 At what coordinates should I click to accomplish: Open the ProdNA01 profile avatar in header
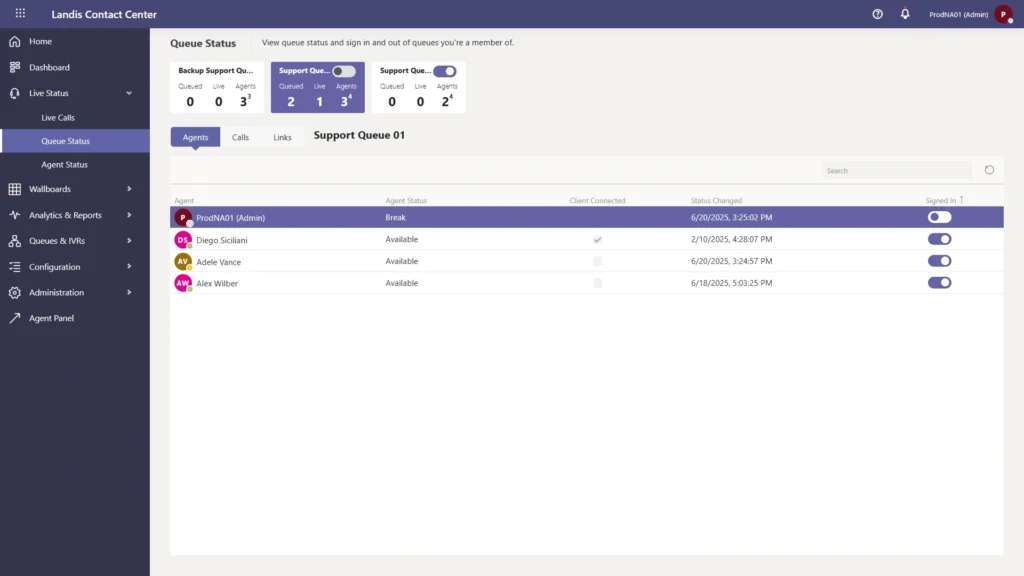pyautogui.click(x=1004, y=14)
